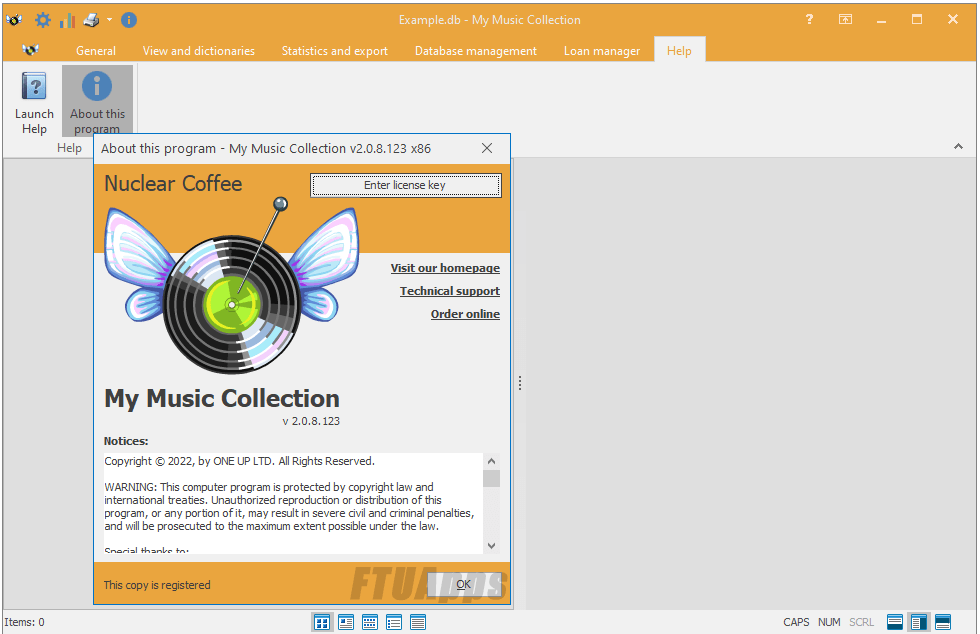Select the table grid view icon

coord(370,622)
